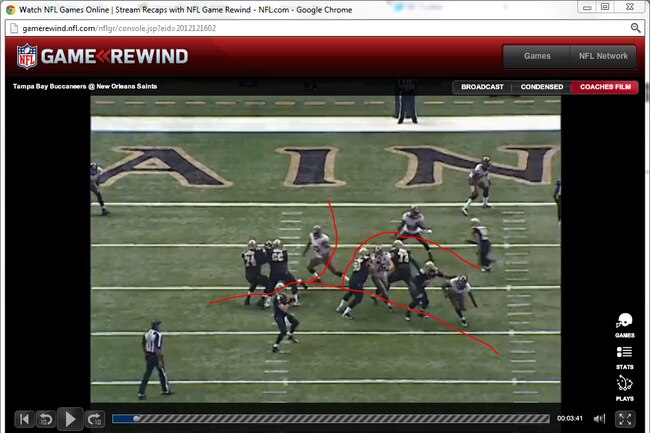The width and height of the screenshot is (650, 433).
Task: Select the Coaches Film tab
Action: click(605, 87)
